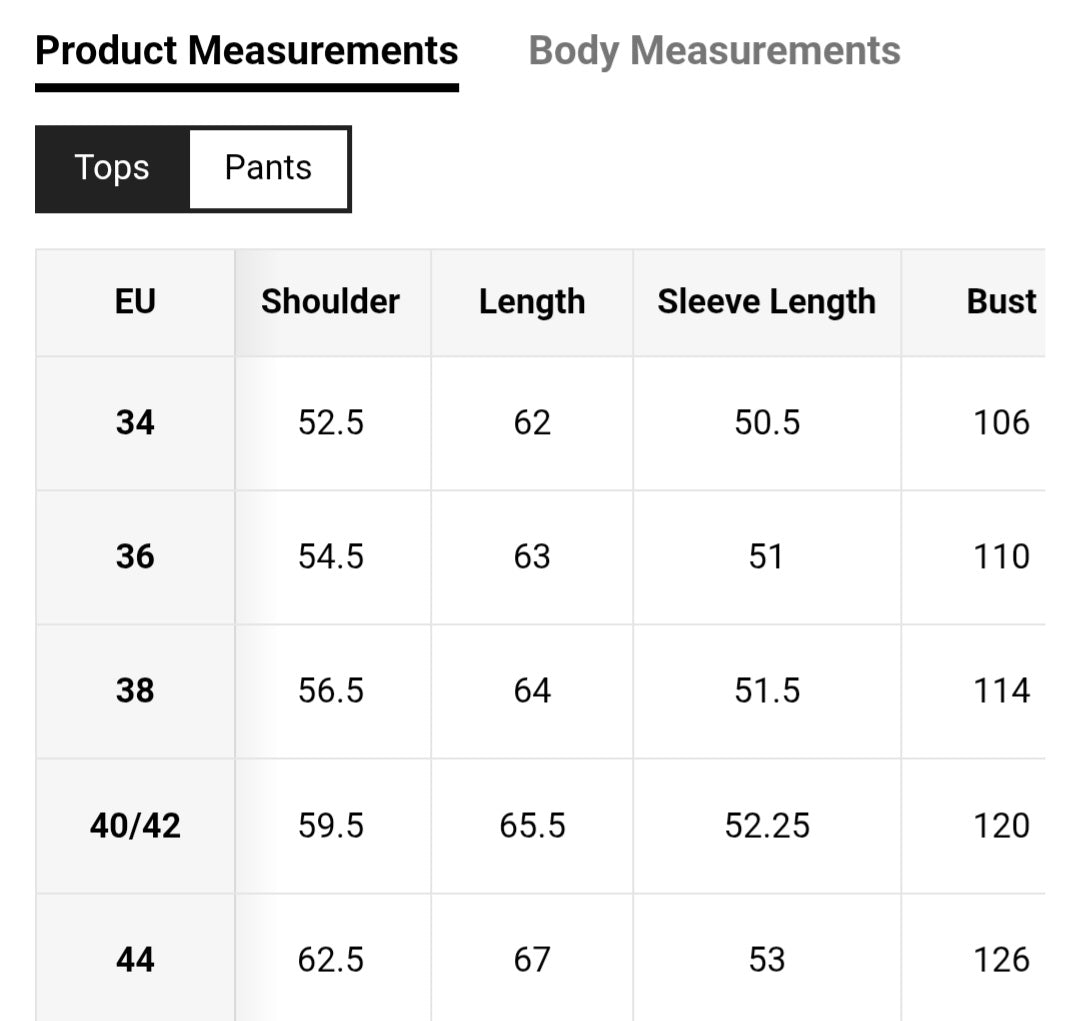Viewport: 1076px width, 1021px height.
Task: Click the EU column header
Action: pos(135,302)
